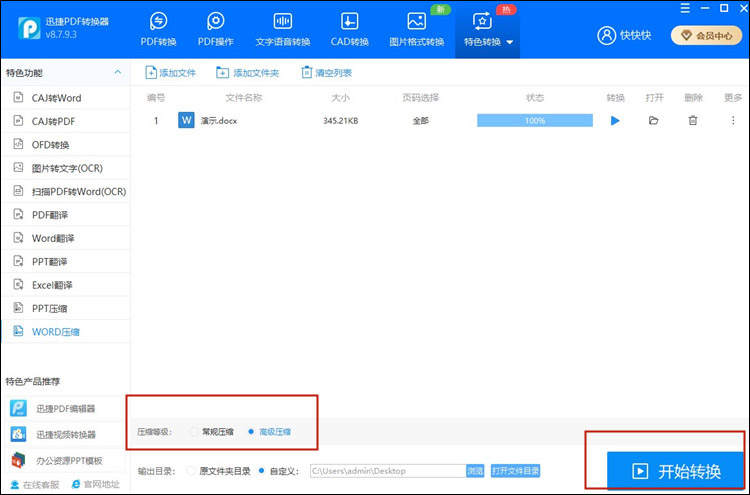The width and height of the screenshot is (750, 495).
Task: Click the output path input field
Action: point(388,471)
